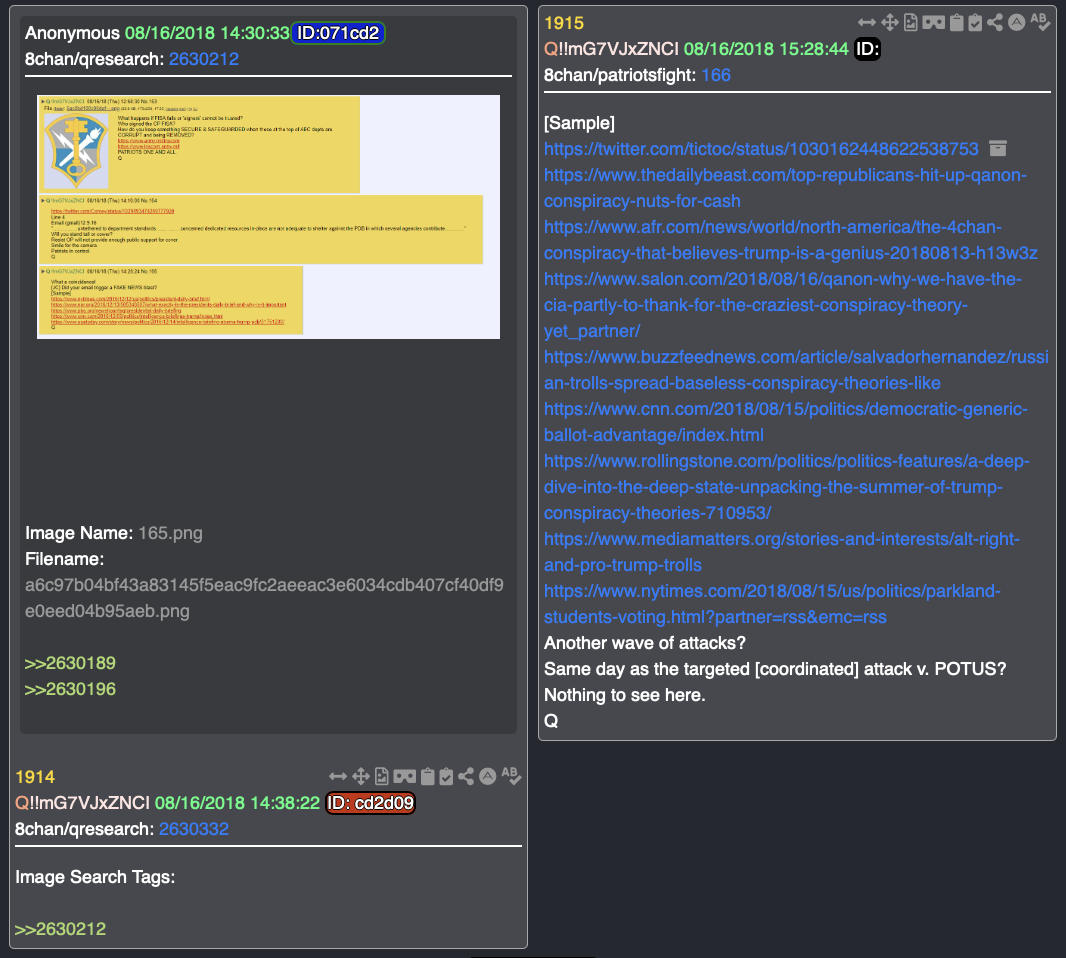Click image file icon in post 1914
The height and width of the screenshot is (958, 1066).
381,776
